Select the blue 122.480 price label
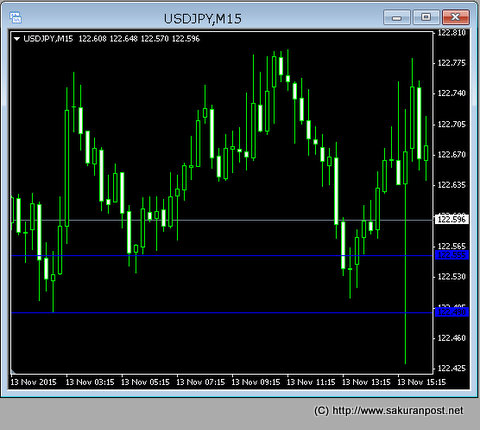The image size is (480, 430). pyautogui.click(x=452, y=312)
